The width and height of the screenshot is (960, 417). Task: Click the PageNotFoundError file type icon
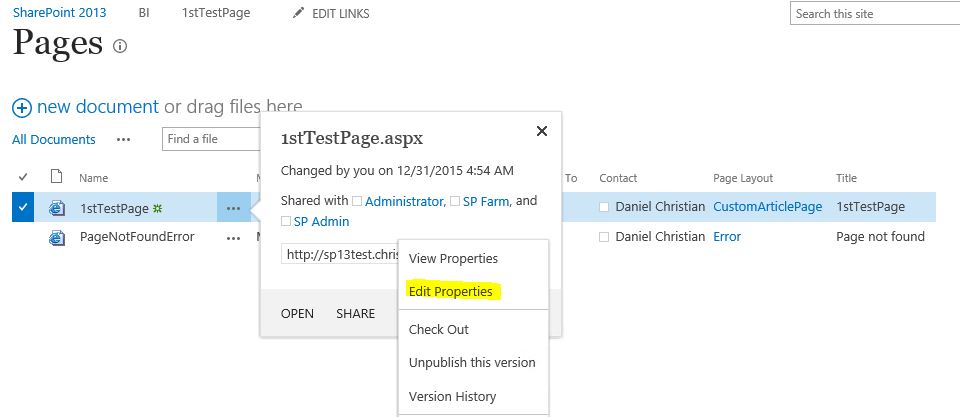[x=57, y=237]
